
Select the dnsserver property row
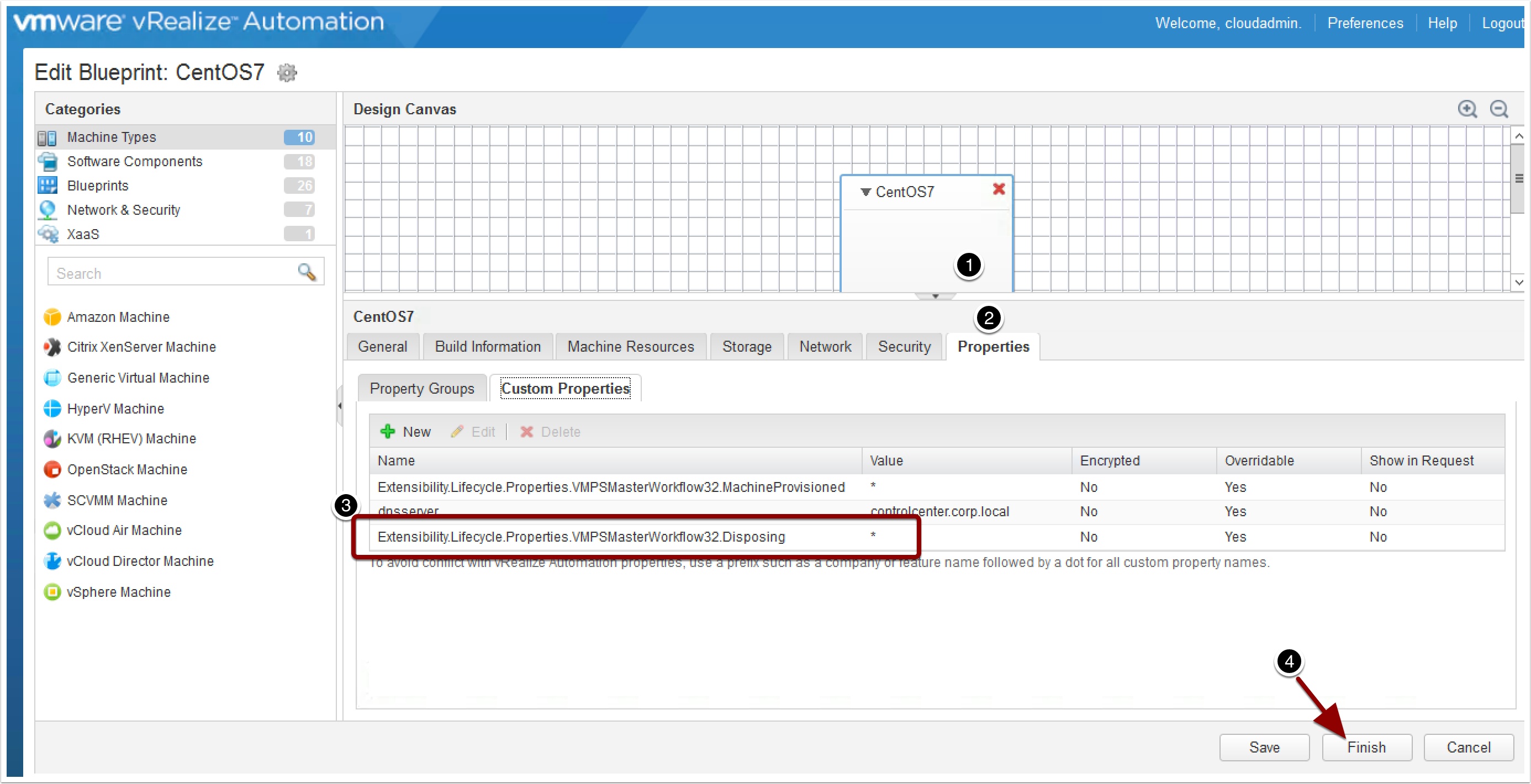(x=936, y=511)
